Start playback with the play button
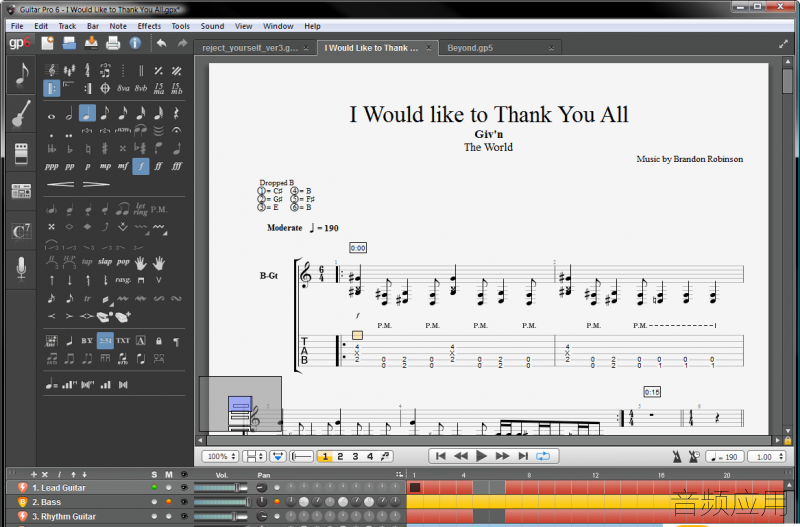Screen dimensions: 800x527 click(x=481, y=456)
